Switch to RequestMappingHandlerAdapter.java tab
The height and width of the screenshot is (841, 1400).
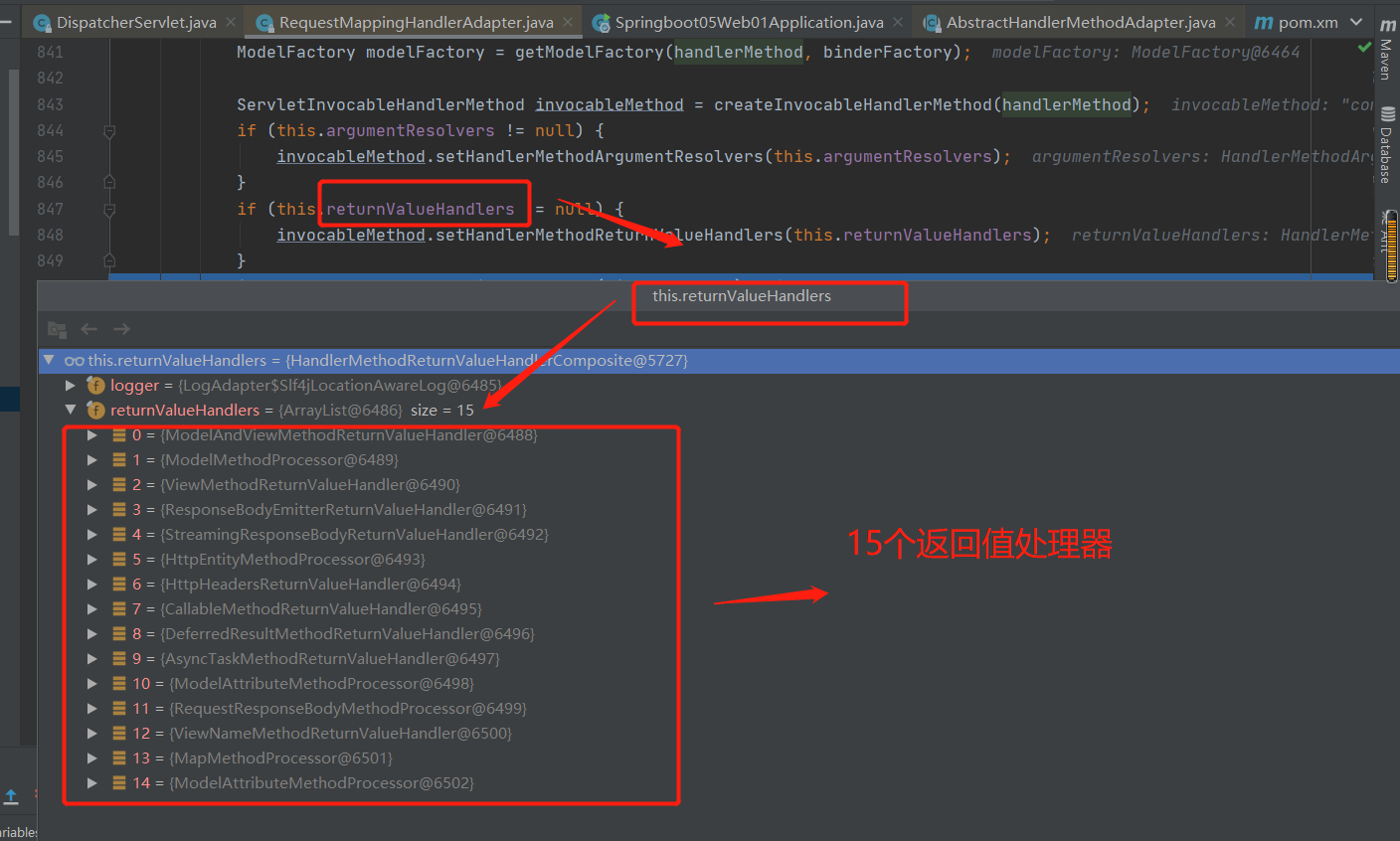tap(417, 22)
